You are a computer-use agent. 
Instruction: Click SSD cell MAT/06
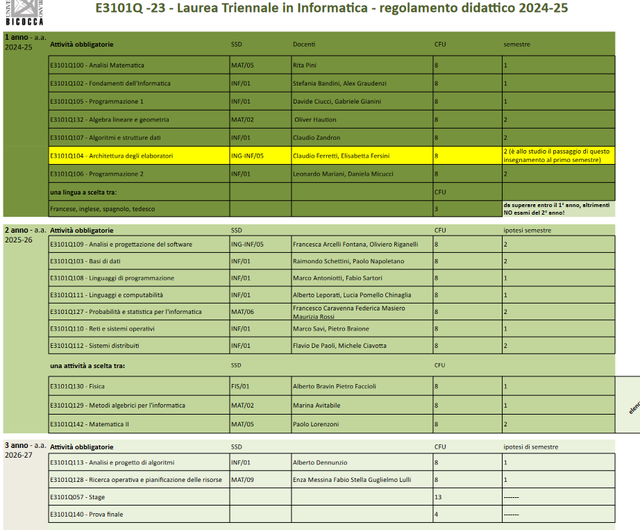click(260, 312)
